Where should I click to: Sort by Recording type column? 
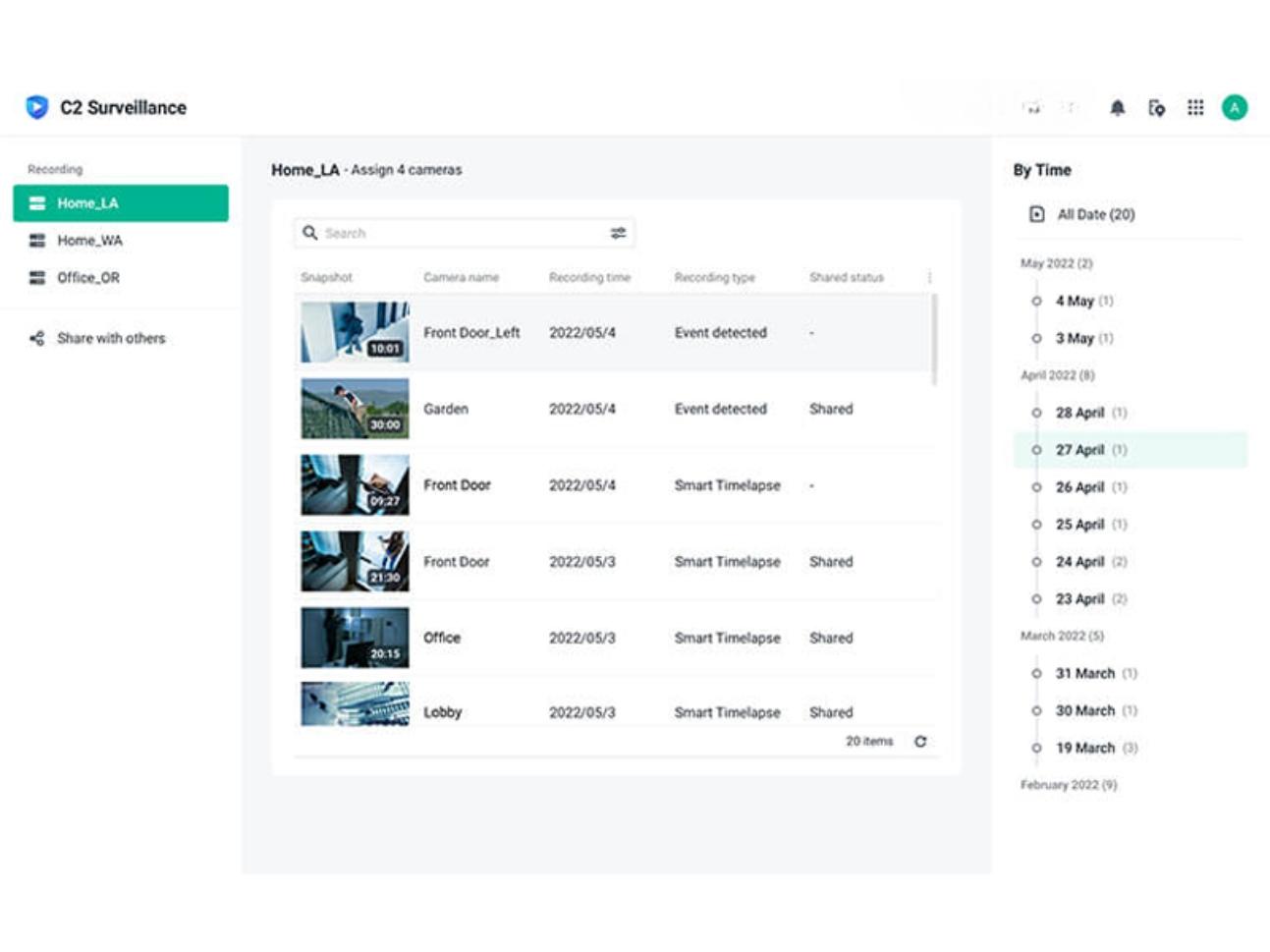714,278
